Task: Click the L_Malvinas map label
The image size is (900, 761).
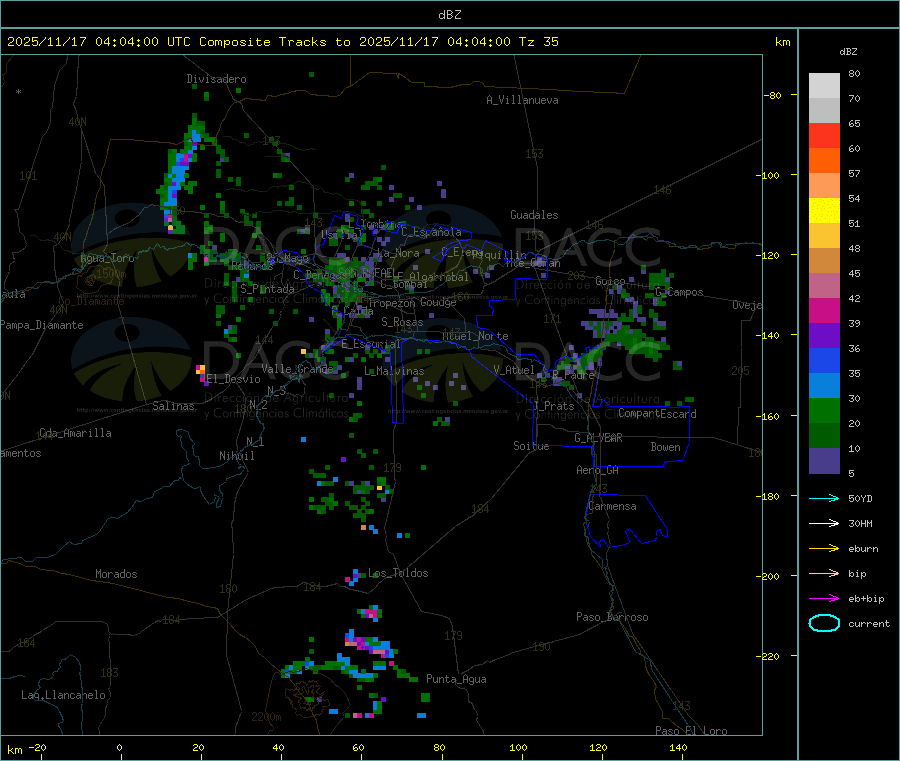Action: [394, 371]
